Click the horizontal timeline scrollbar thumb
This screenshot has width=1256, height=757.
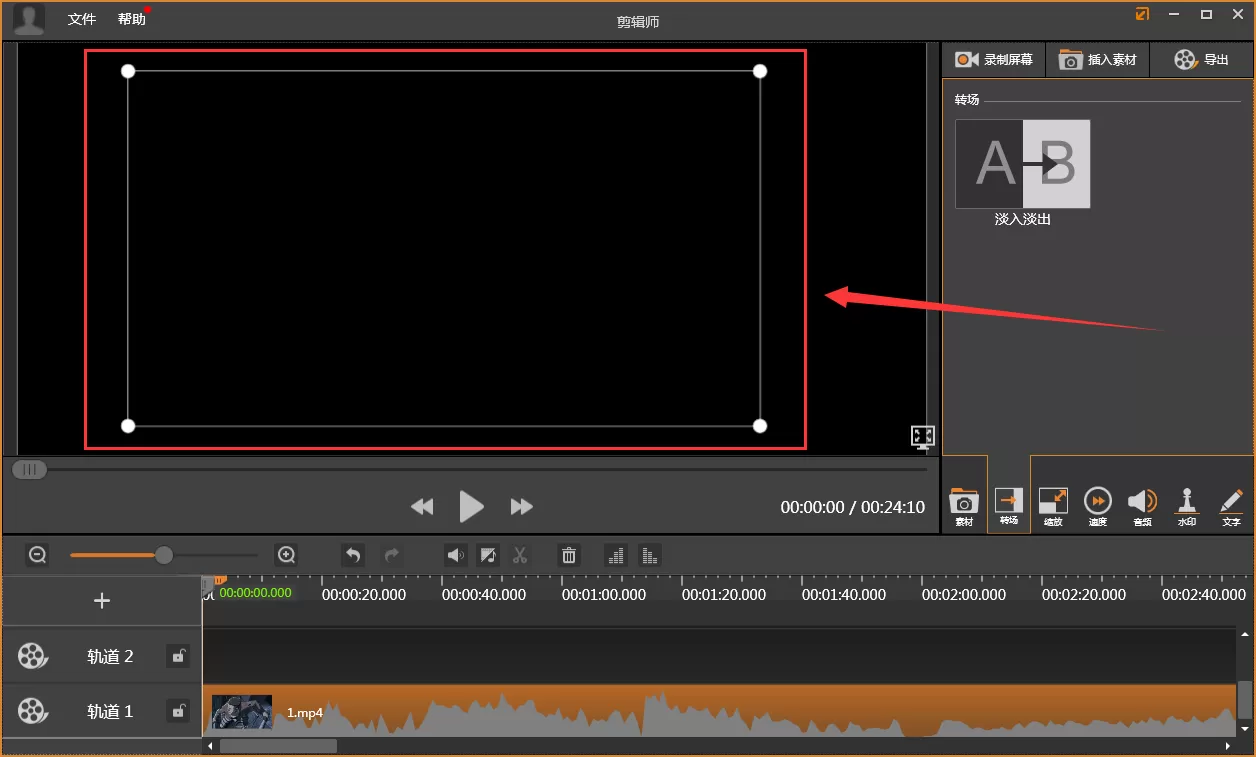pyautogui.click(x=278, y=746)
